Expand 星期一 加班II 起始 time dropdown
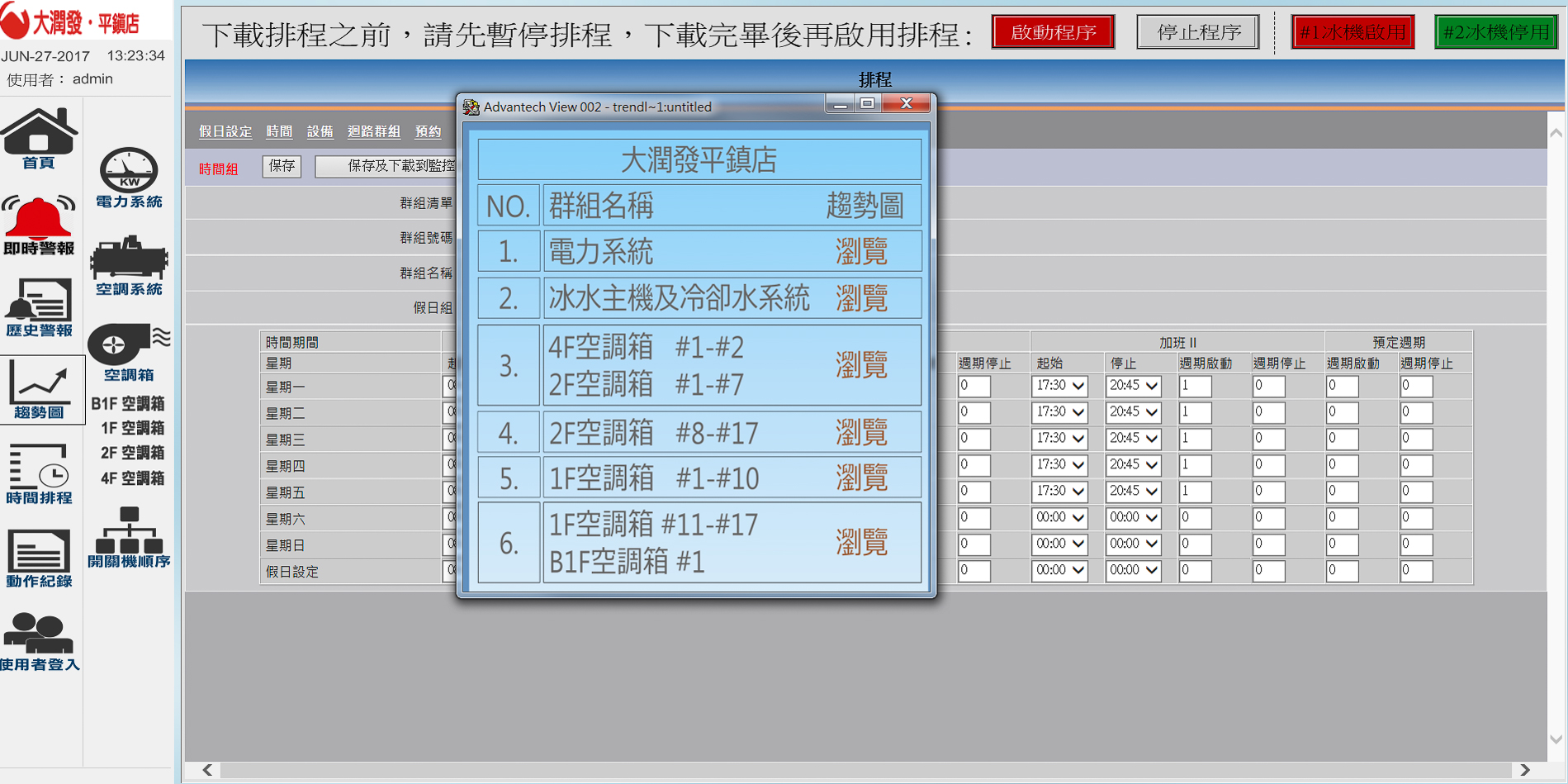This screenshot has height=784, width=1568. (1059, 386)
